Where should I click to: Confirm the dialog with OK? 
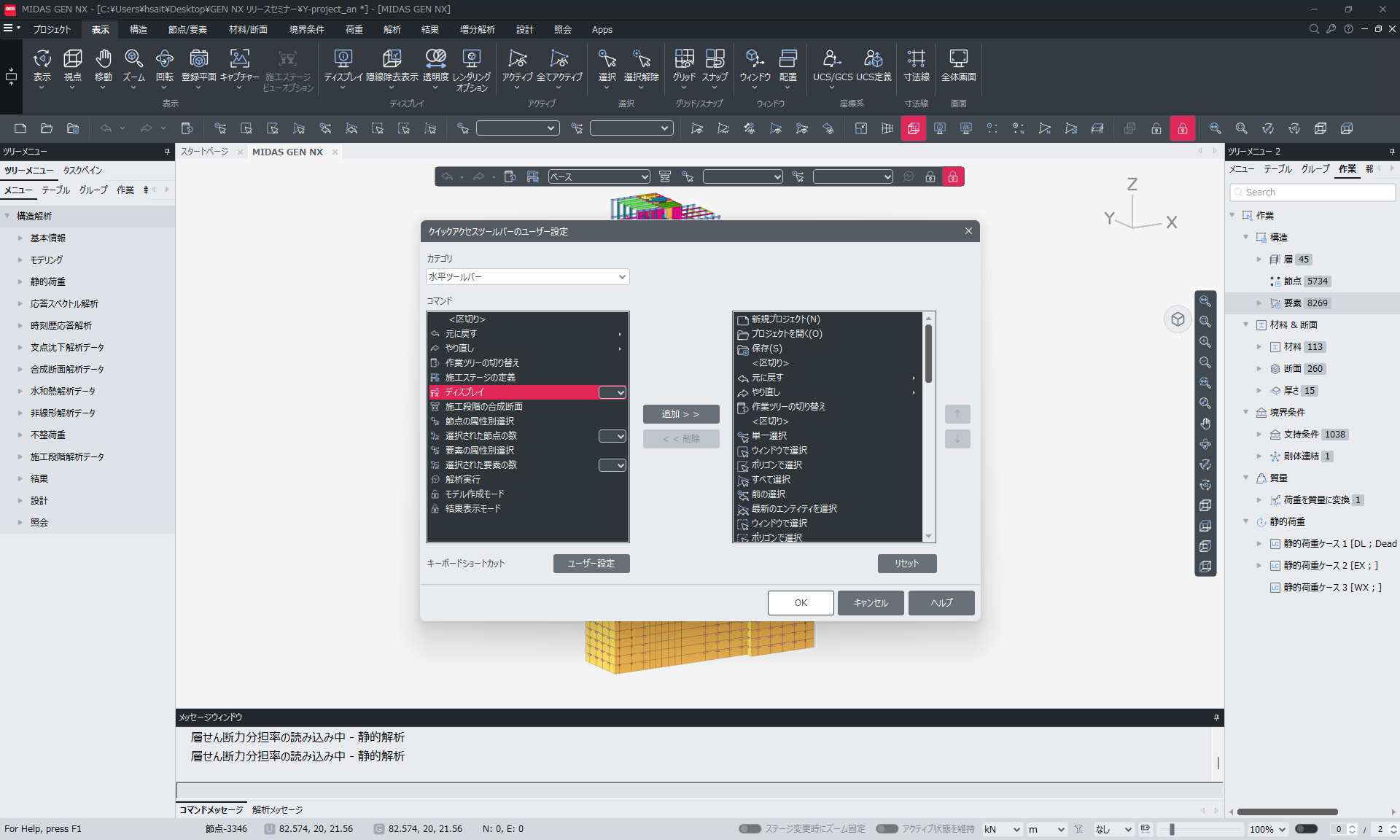(801, 603)
